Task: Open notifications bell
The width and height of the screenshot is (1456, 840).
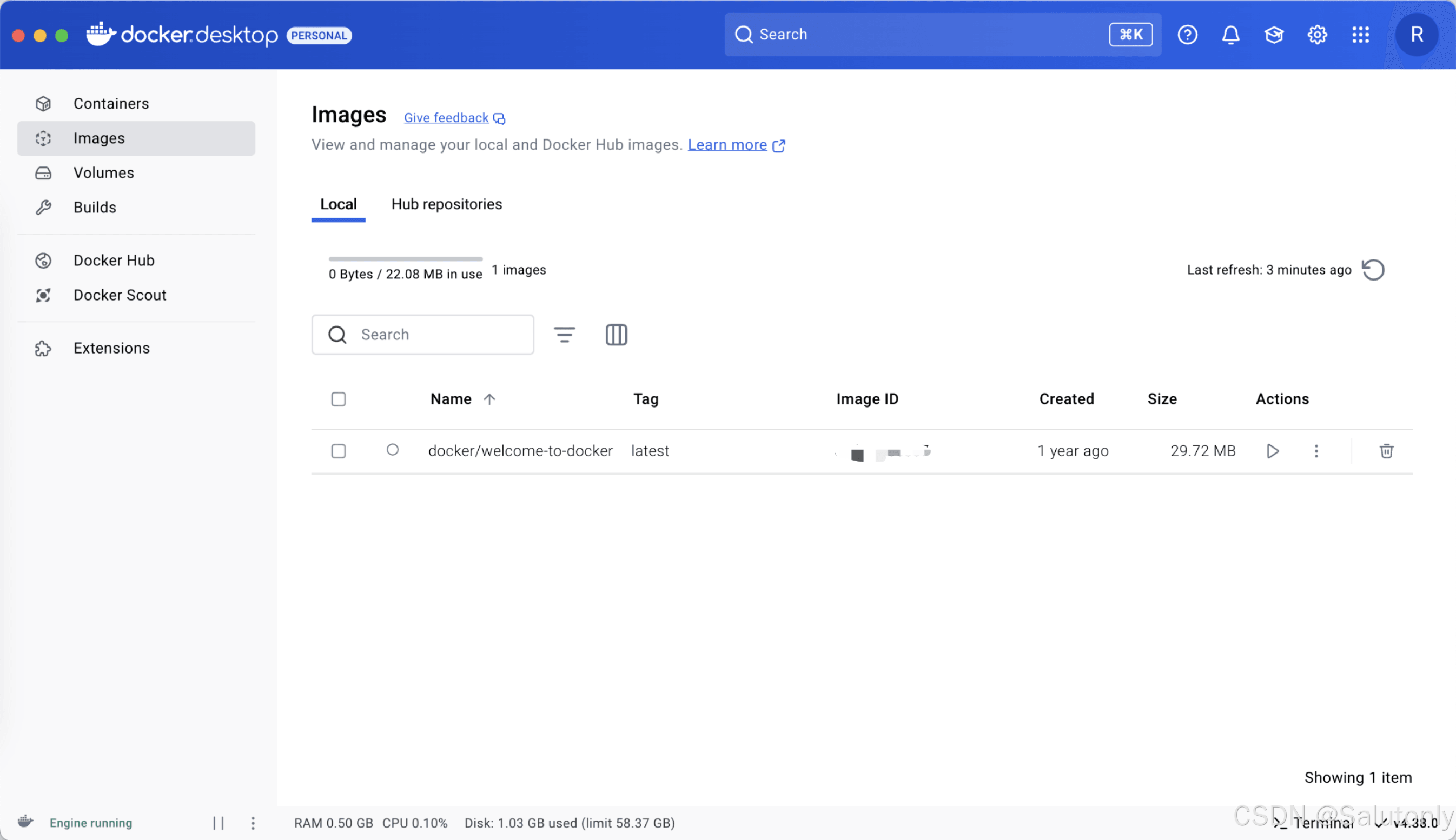Action: pyautogui.click(x=1230, y=35)
